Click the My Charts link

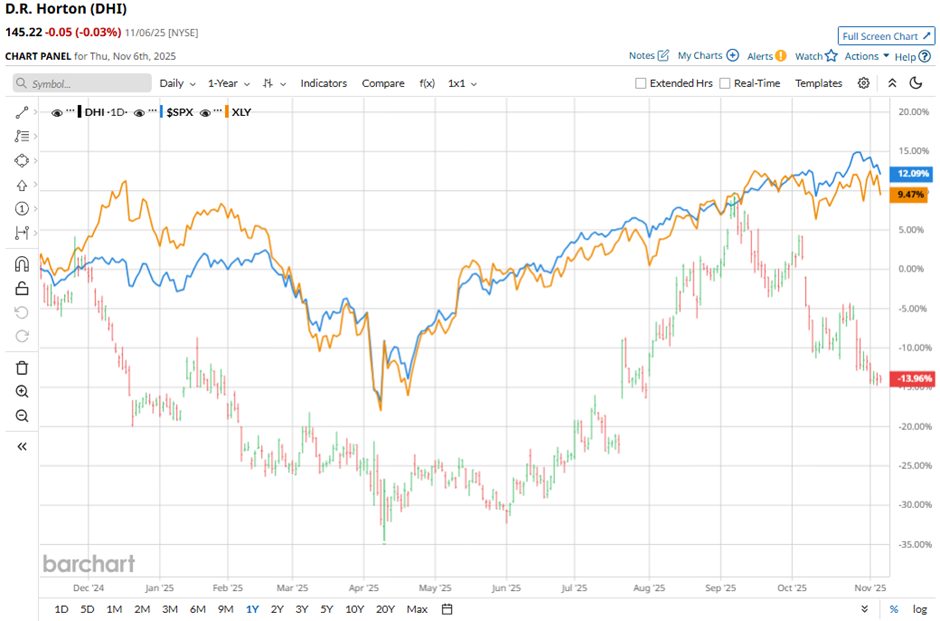[x=700, y=55]
